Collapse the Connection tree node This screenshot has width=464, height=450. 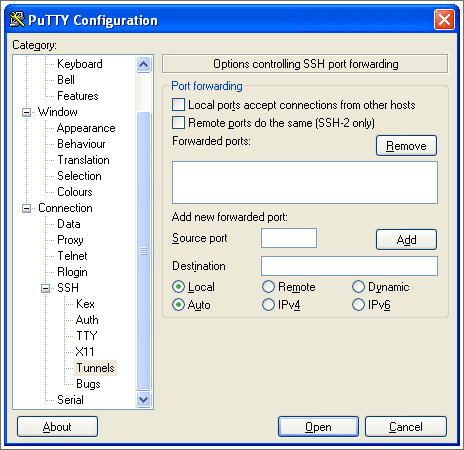click(x=26, y=208)
